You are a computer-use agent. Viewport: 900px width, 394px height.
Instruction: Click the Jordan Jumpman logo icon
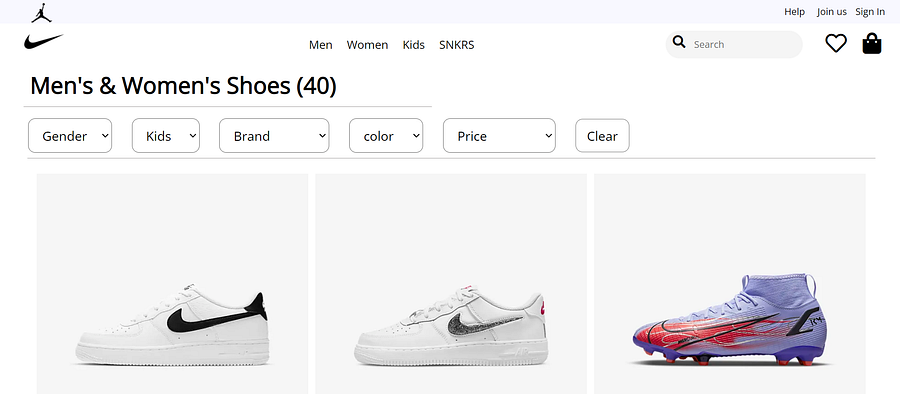[x=41, y=12]
